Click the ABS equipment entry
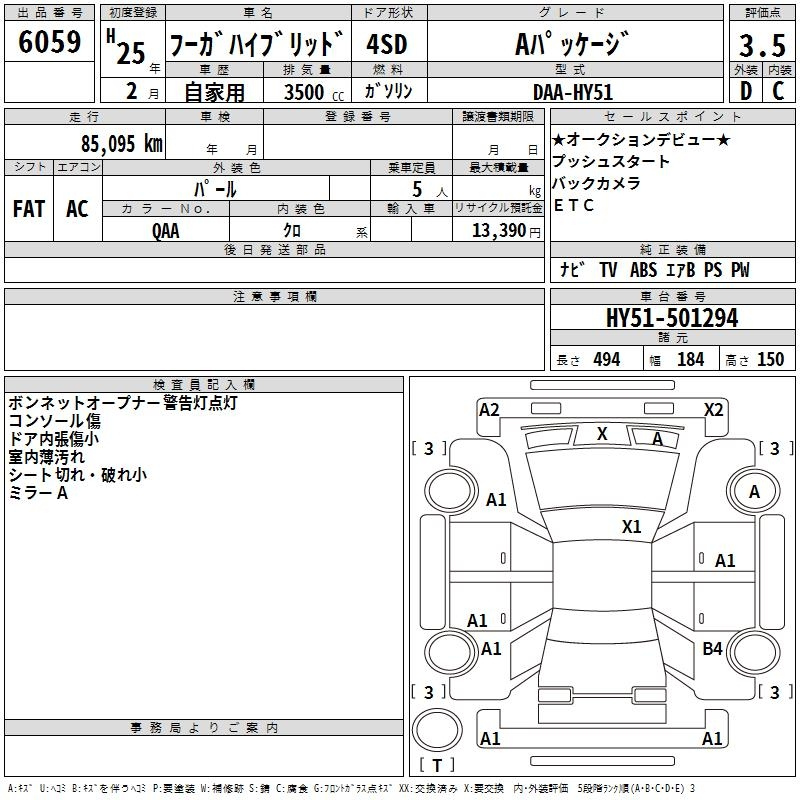The image size is (800, 800). [643, 269]
